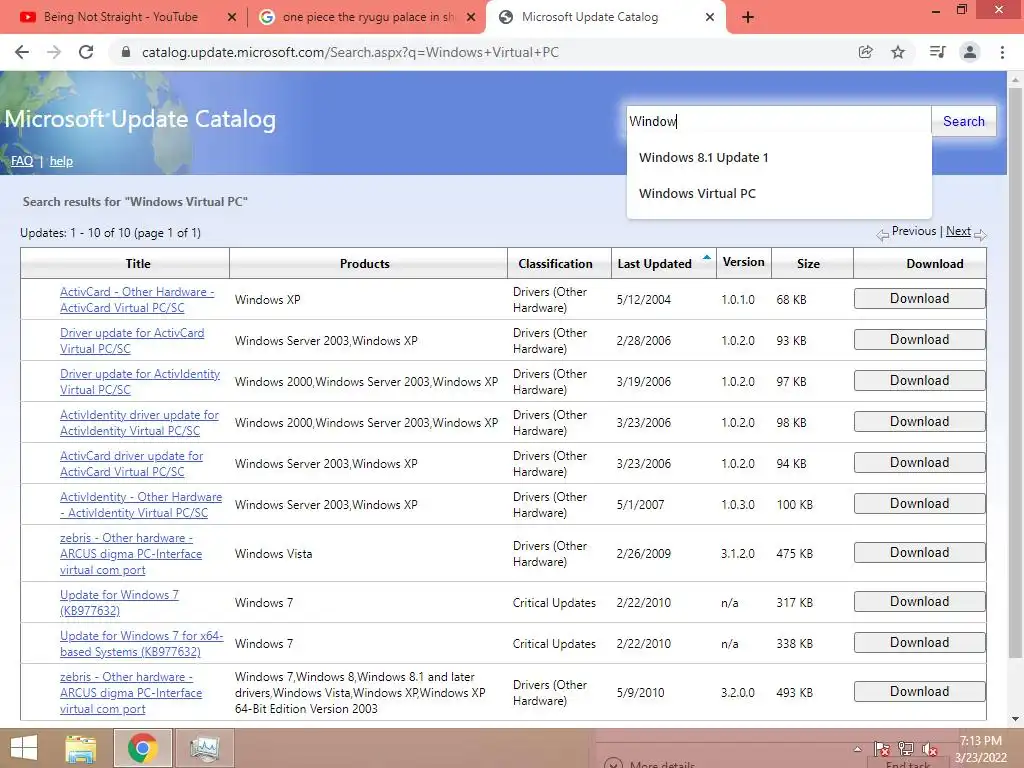Screen dimensions: 1024x768
Task: Switch to the Being Not Straight YouTube tab
Action: click(120, 17)
